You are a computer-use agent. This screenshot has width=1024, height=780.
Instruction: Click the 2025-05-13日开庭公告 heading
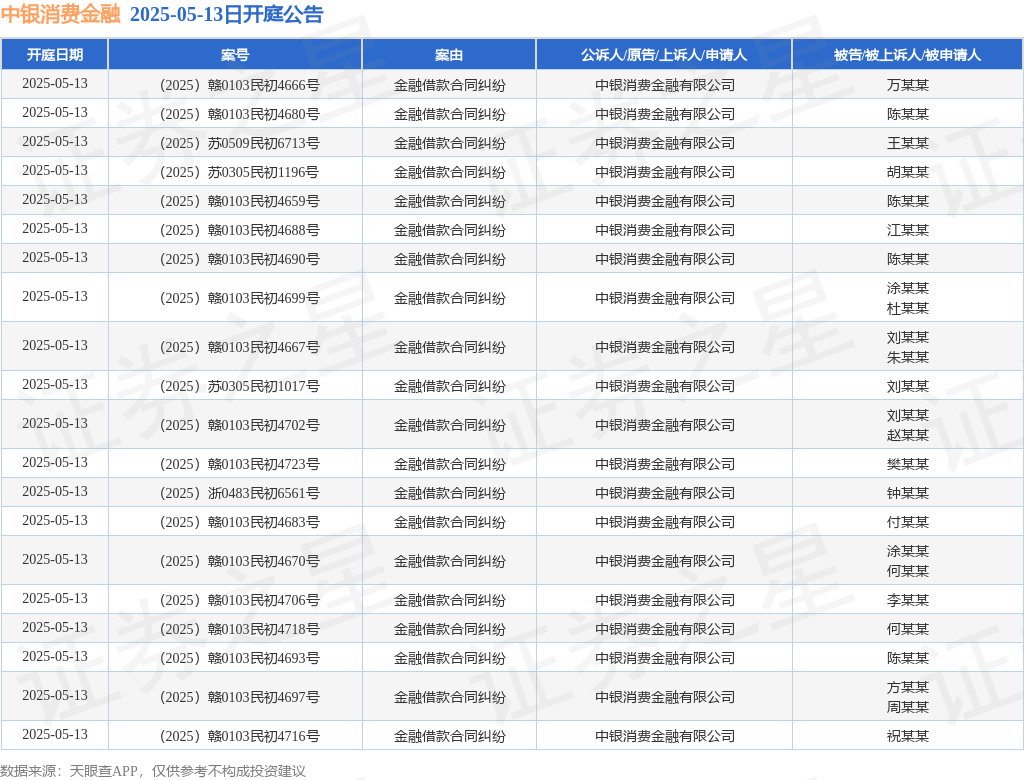point(227,14)
